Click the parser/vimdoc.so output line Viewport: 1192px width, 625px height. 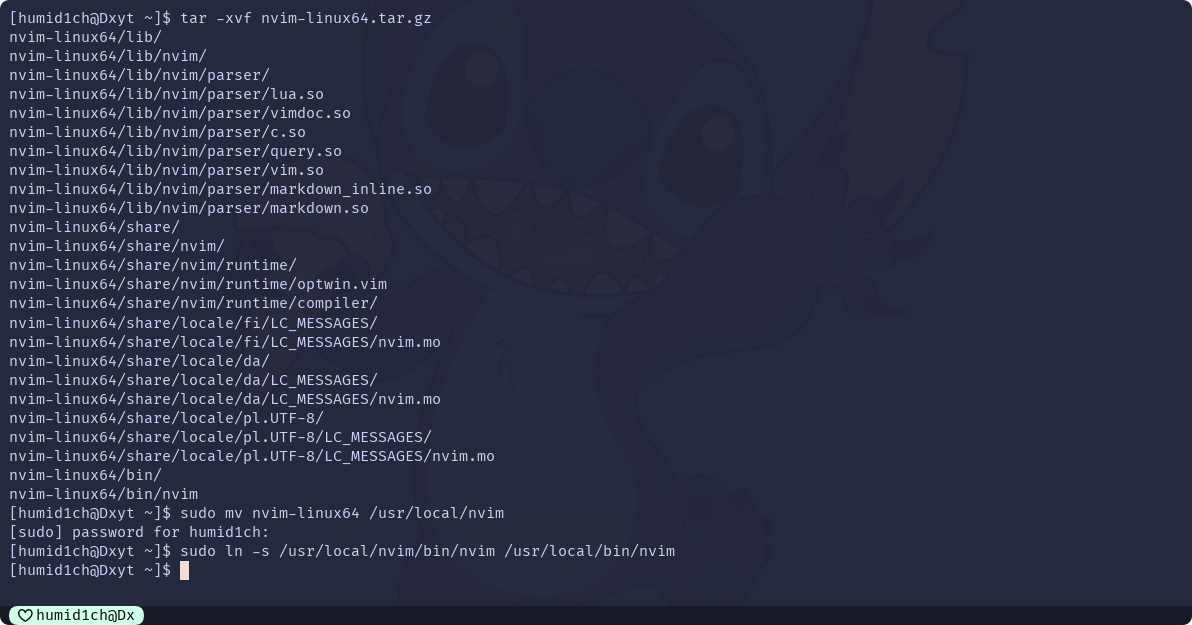click(180, 113)
